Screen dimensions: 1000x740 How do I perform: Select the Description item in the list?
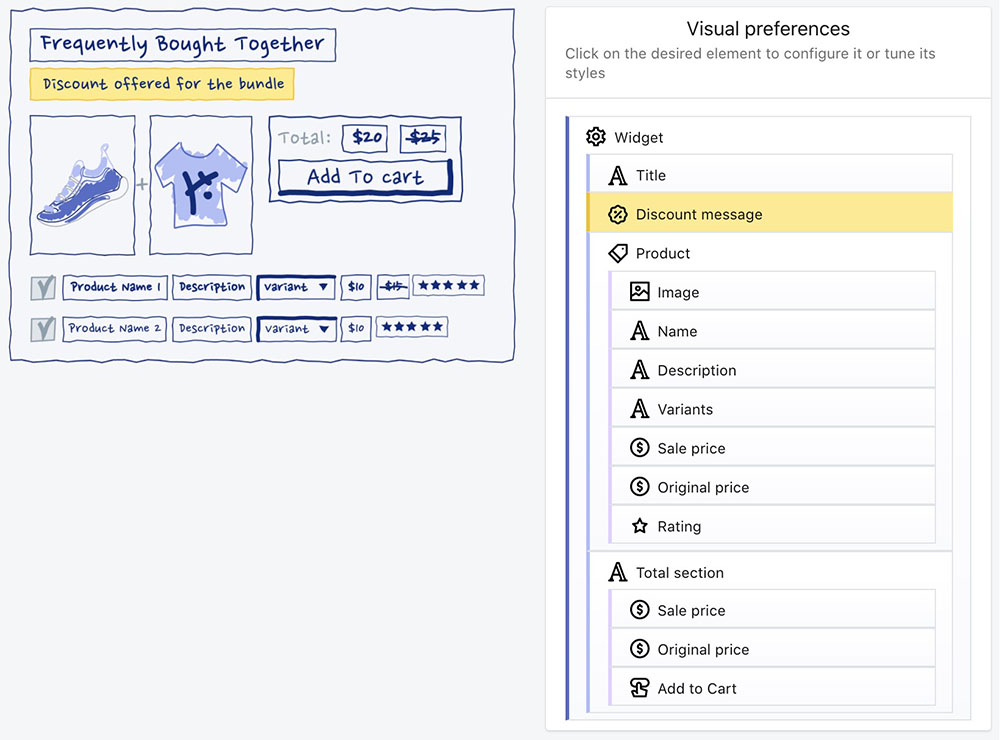pos(773,370)
